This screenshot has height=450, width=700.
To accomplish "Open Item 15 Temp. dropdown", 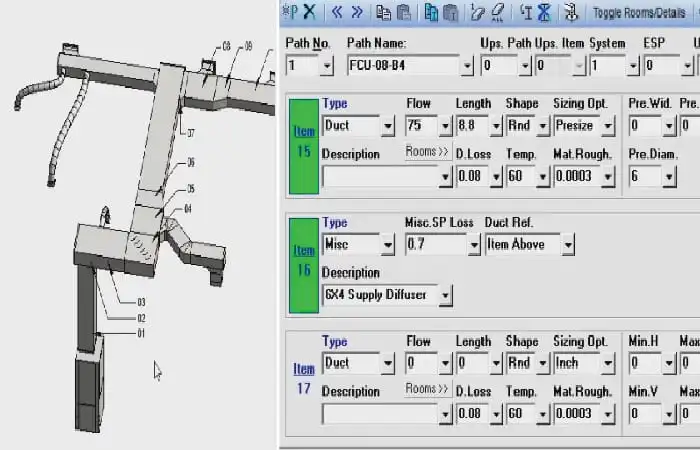I will coord(542,177).
